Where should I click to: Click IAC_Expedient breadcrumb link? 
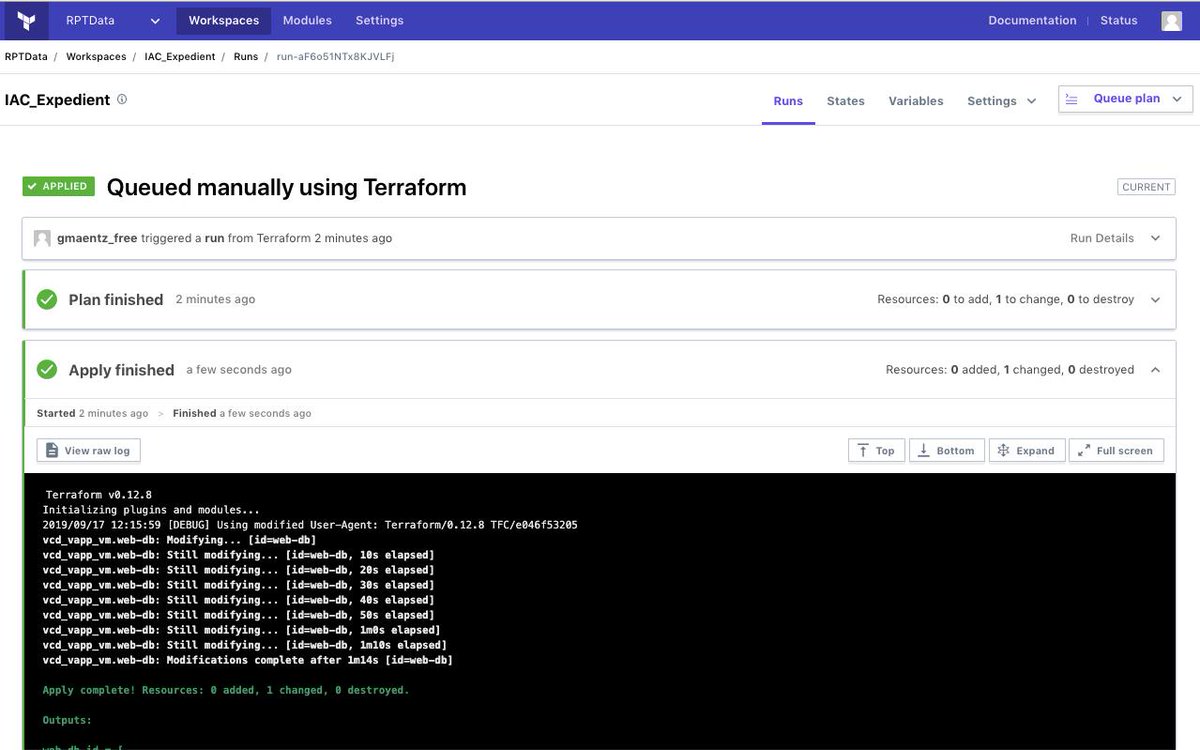(x=180, y=57)
